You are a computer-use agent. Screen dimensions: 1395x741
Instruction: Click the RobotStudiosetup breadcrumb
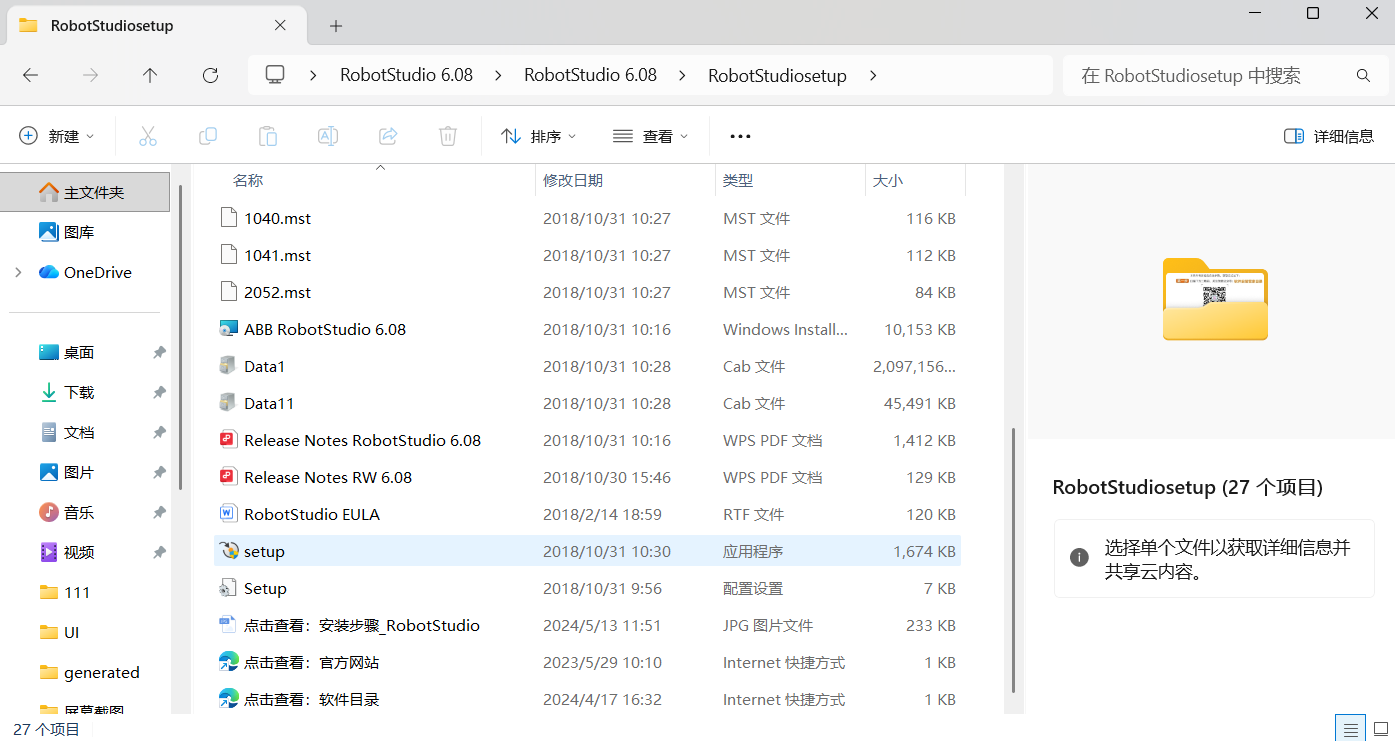[x=777, y=75]
